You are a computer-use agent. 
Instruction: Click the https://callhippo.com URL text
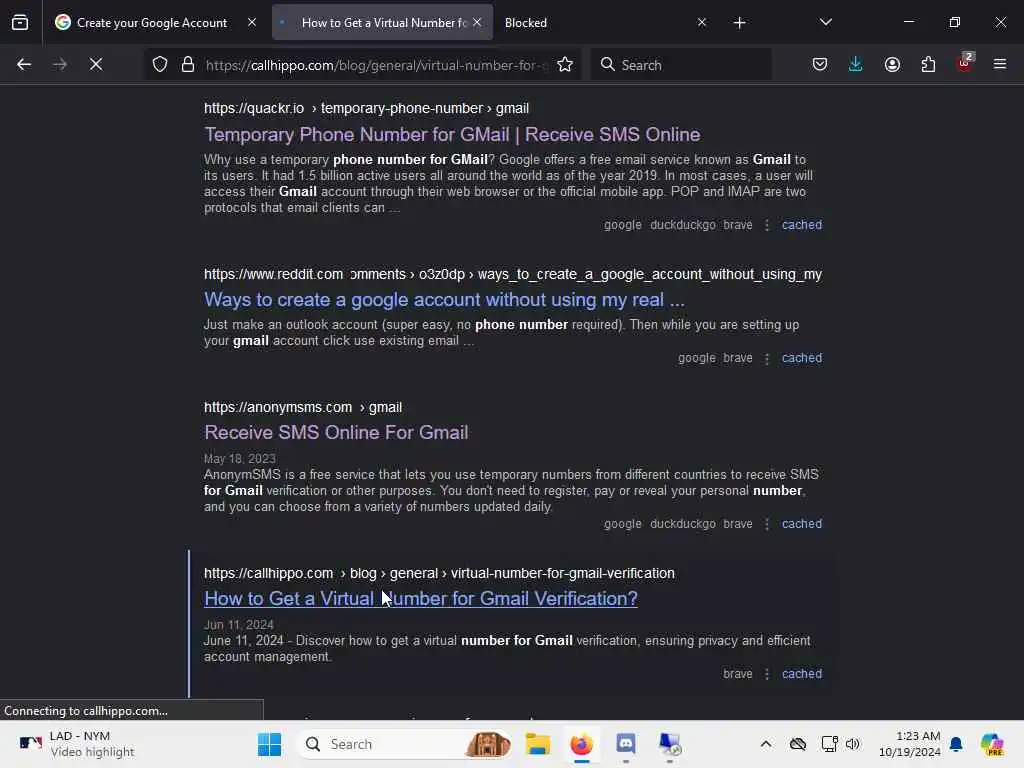pyautogui.click(x=268, y=573)
